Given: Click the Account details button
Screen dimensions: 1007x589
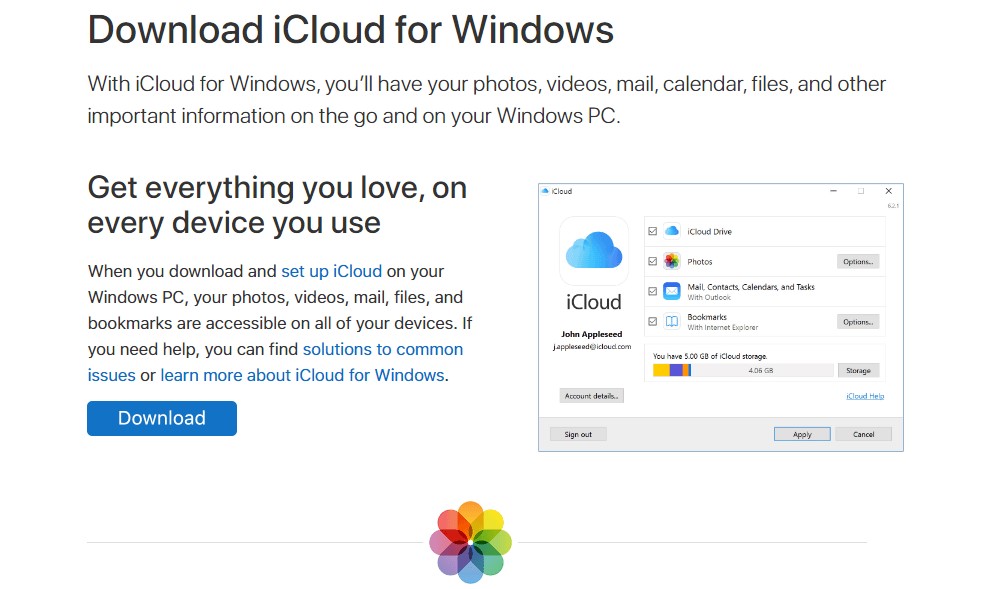Looking at the screenshot, I should pos(591,396).
